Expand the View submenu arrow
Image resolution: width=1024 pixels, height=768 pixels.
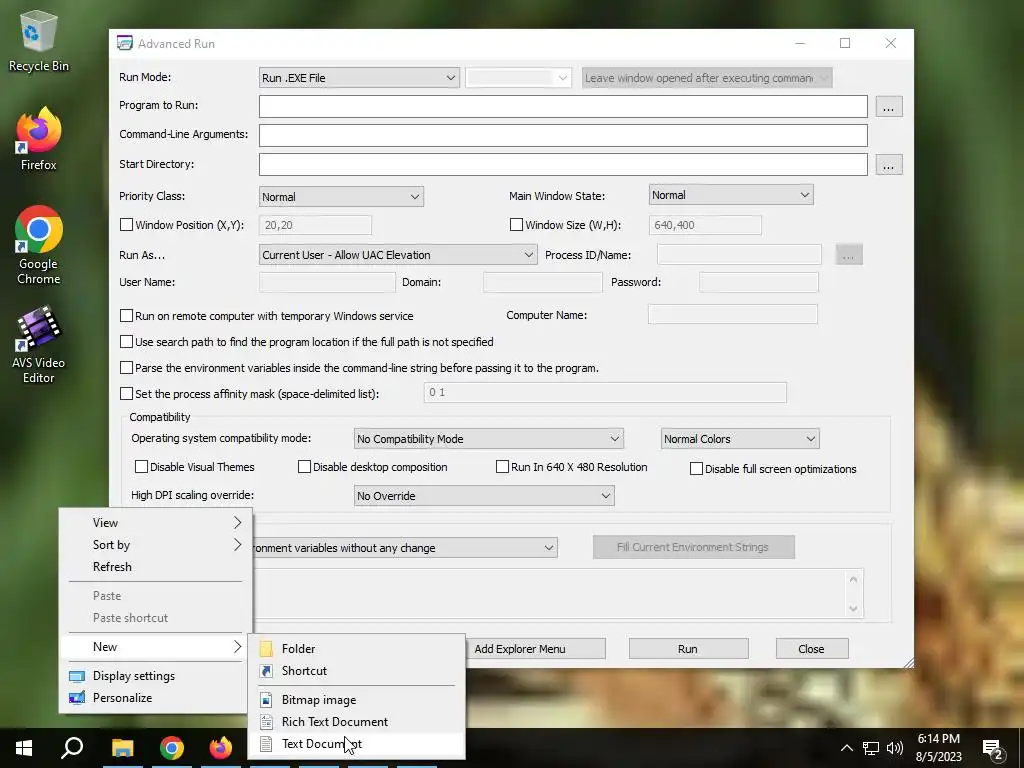(237, 522)
